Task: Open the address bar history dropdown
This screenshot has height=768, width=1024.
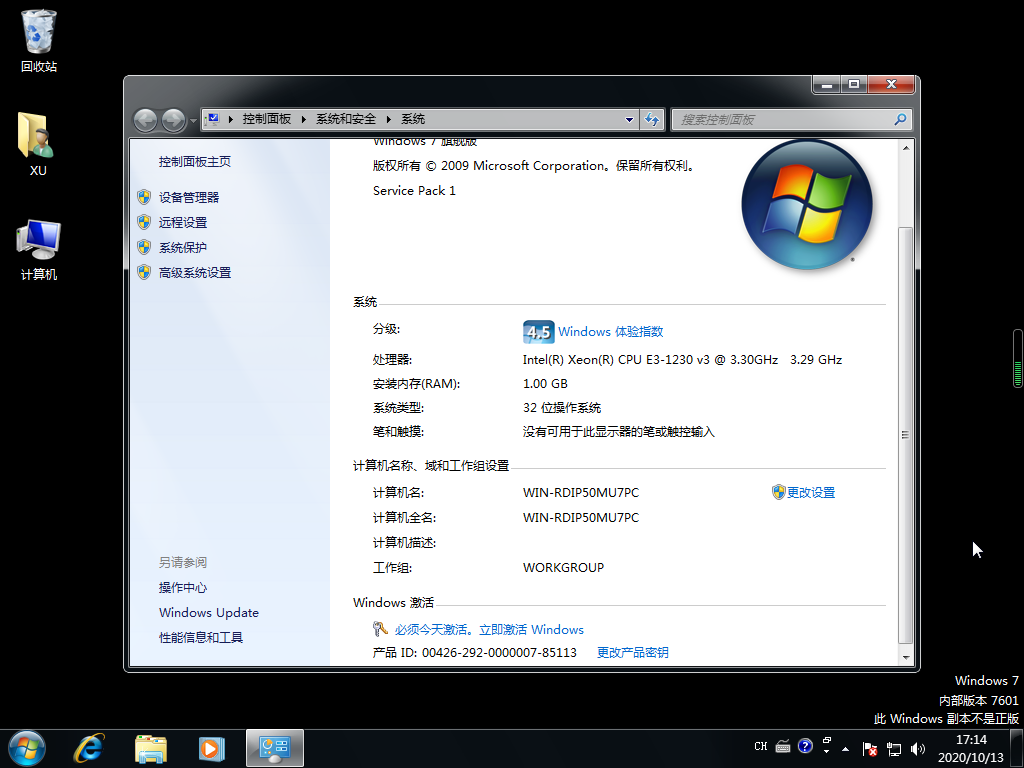Action: point(629,119)
